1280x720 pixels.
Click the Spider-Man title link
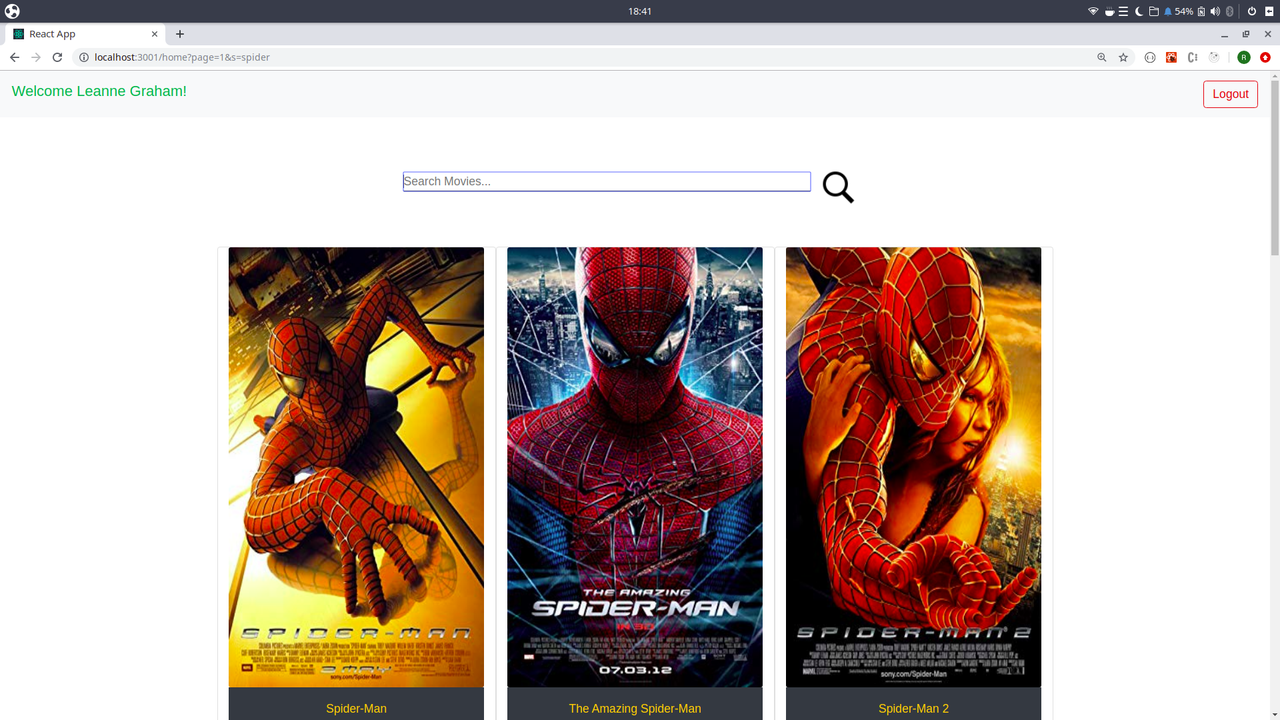pos(356,708)
